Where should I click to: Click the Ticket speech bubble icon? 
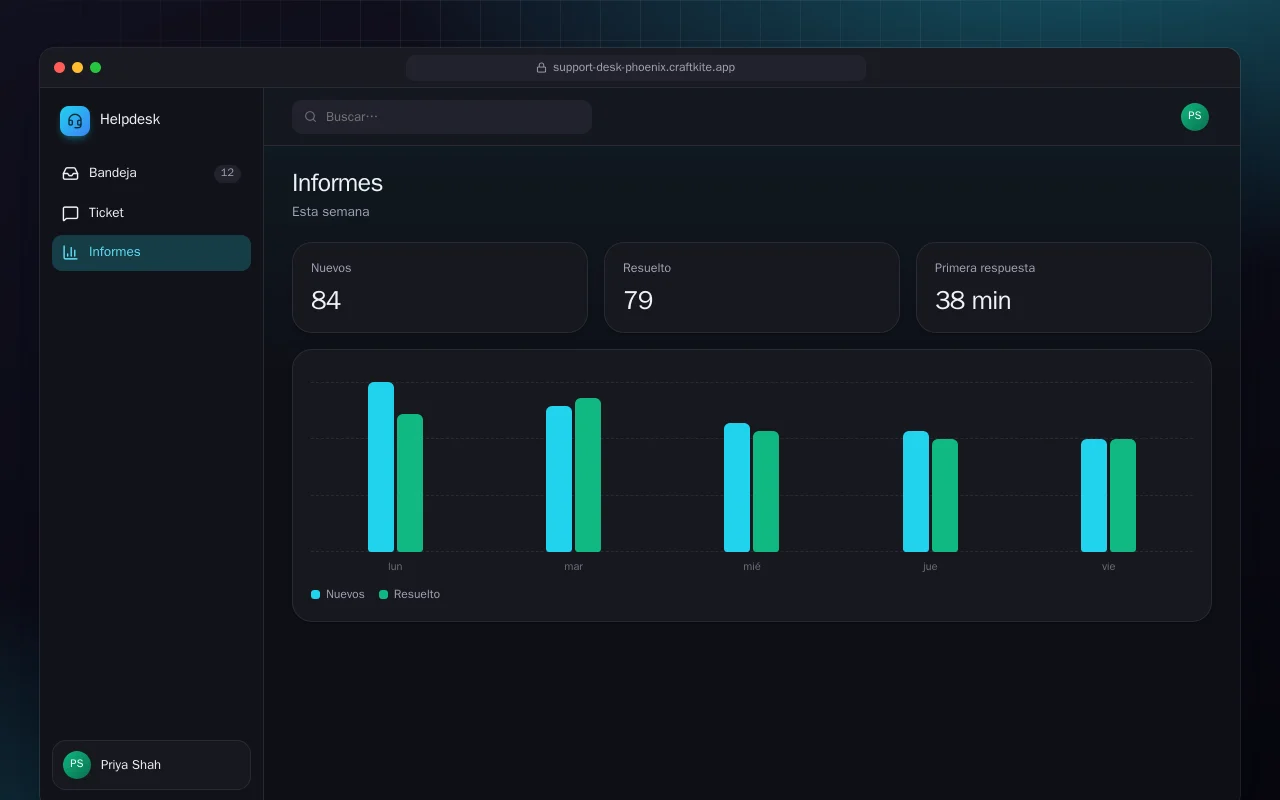pyautogui.click(x=70, y=213)
